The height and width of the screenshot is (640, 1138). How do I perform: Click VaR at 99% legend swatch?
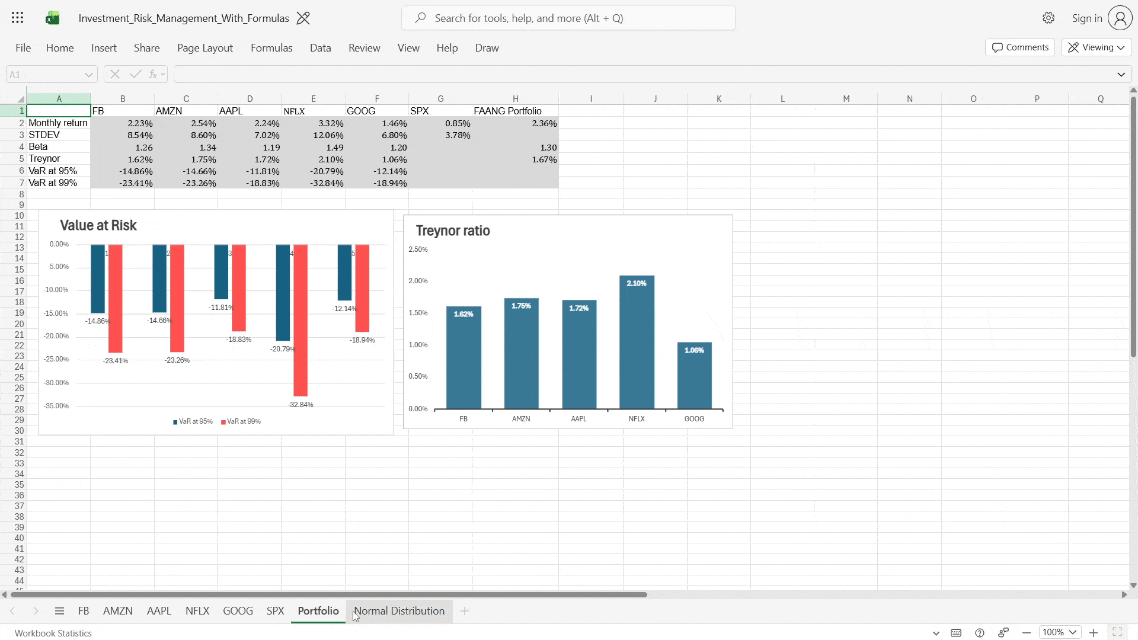click(x=224, y=422)
